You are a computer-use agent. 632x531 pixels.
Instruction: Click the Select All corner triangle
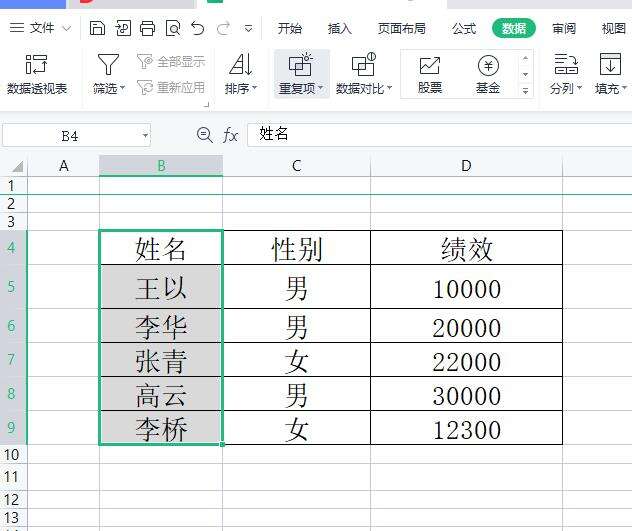point(17,166)
